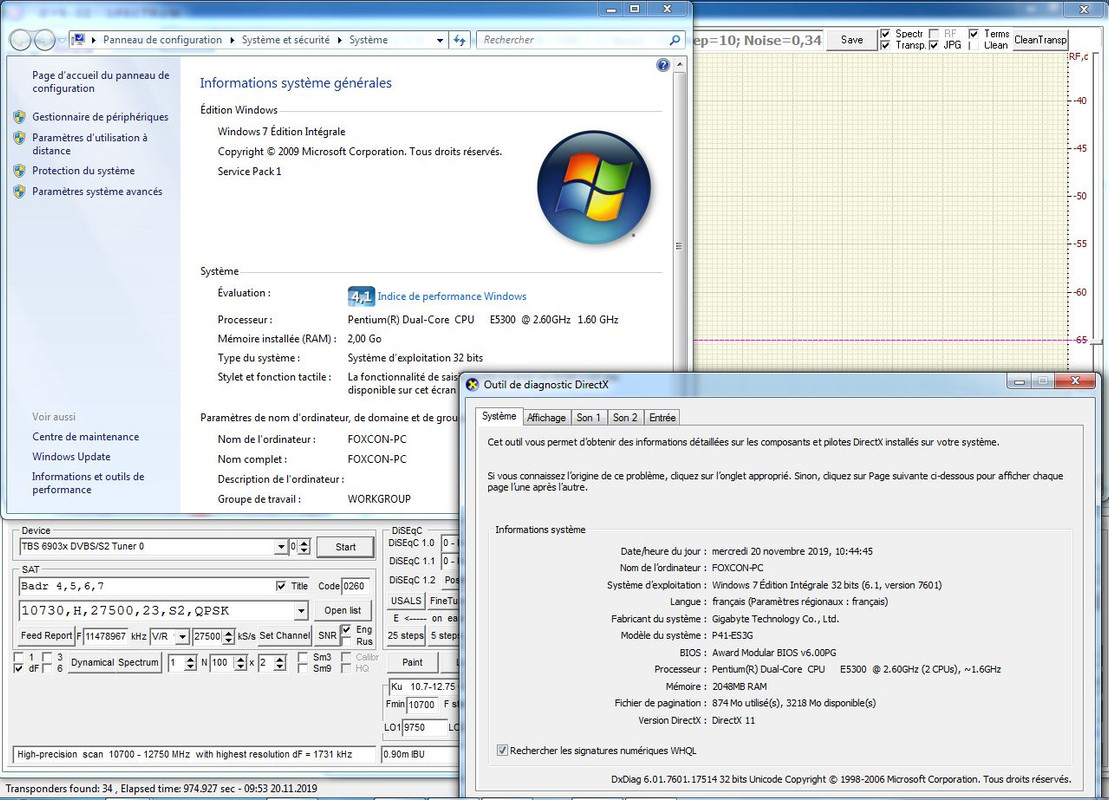Click the CleanTransp button
The image size is (1109, 800).
click(x=1040, y=40)
